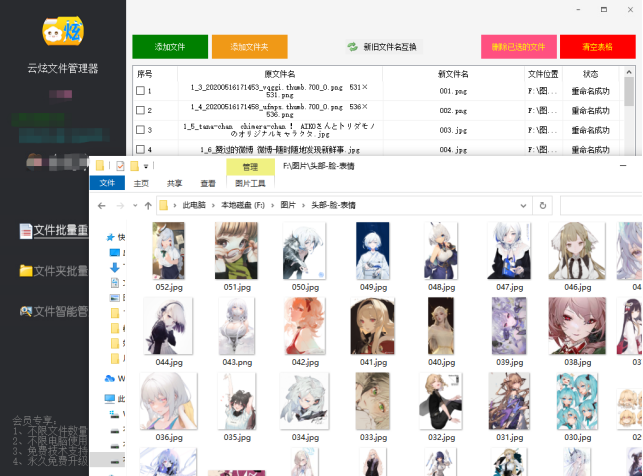Click the 序号 column header
Screen dimensions: 643x476
tap(145, 74)
